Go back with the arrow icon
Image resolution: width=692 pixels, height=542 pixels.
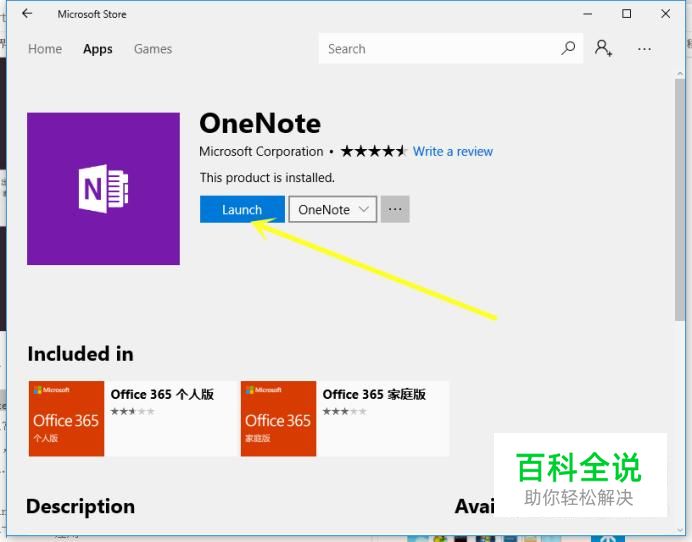click(27, 14)
